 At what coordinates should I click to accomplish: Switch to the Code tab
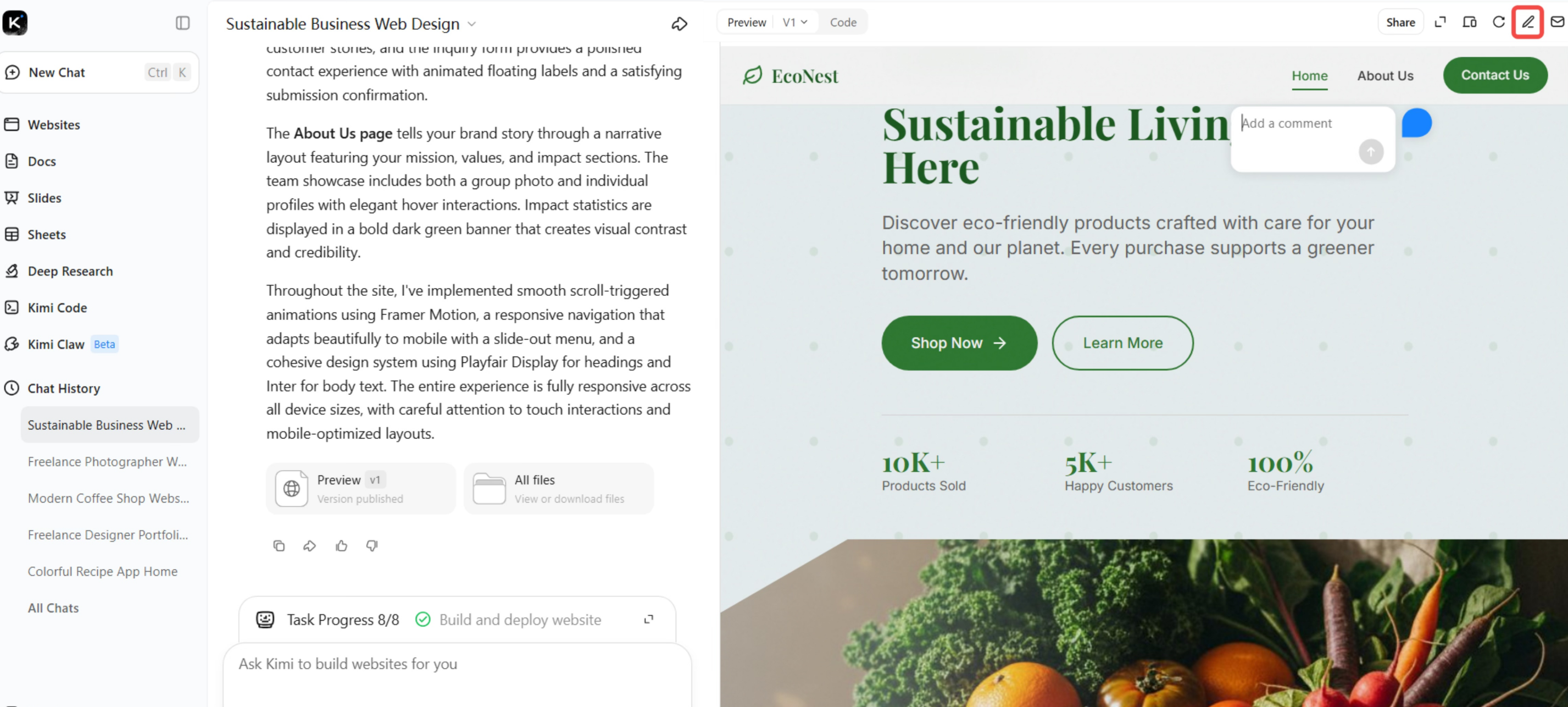coord(842,23)
